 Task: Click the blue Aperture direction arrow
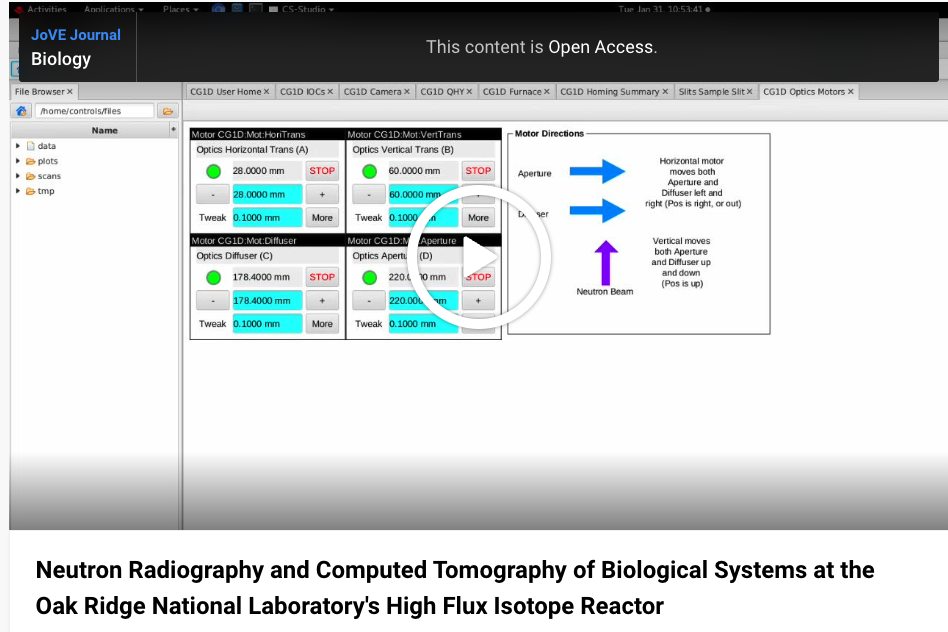pos(597,172)
